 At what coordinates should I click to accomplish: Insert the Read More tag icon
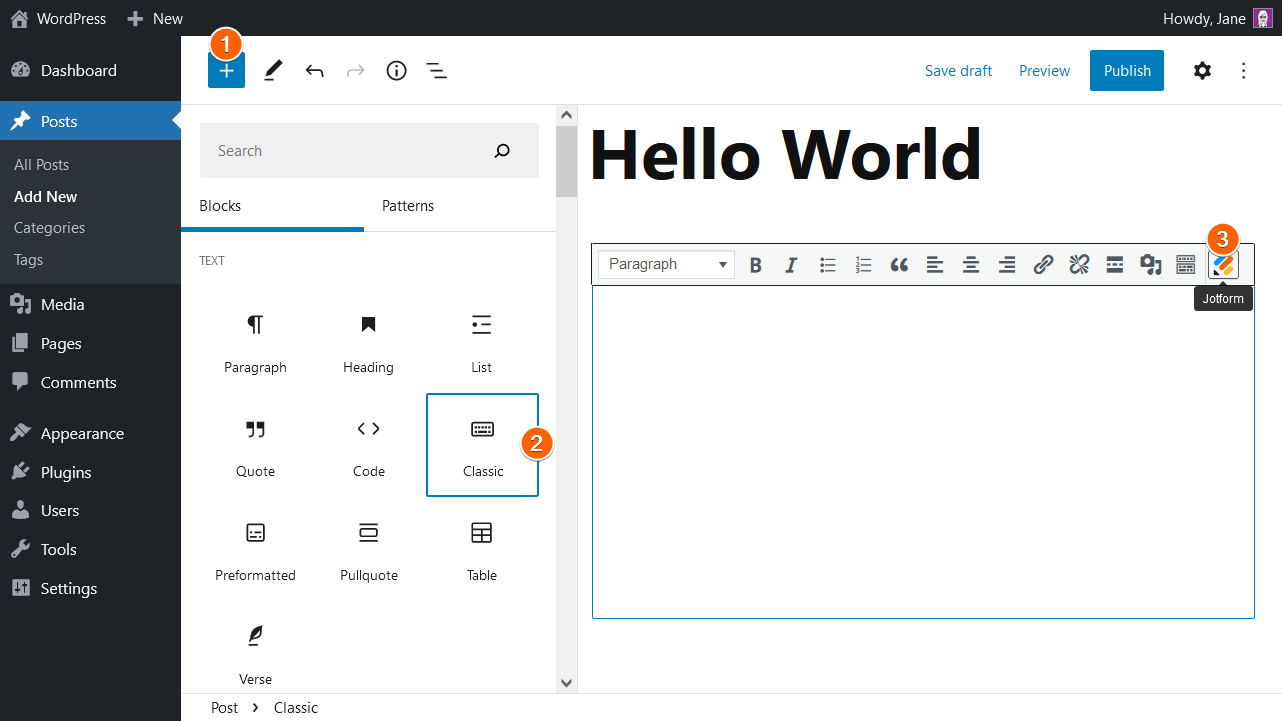point(1115,265)
